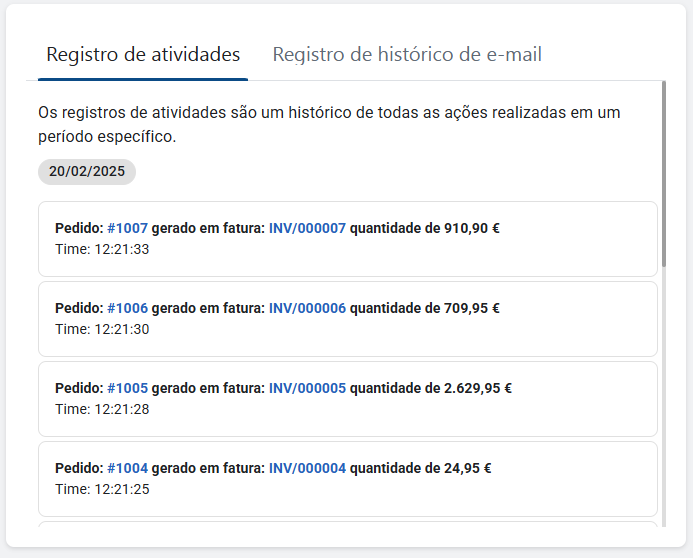Select the log entry timed 12:21:25

tap(348, 479)
